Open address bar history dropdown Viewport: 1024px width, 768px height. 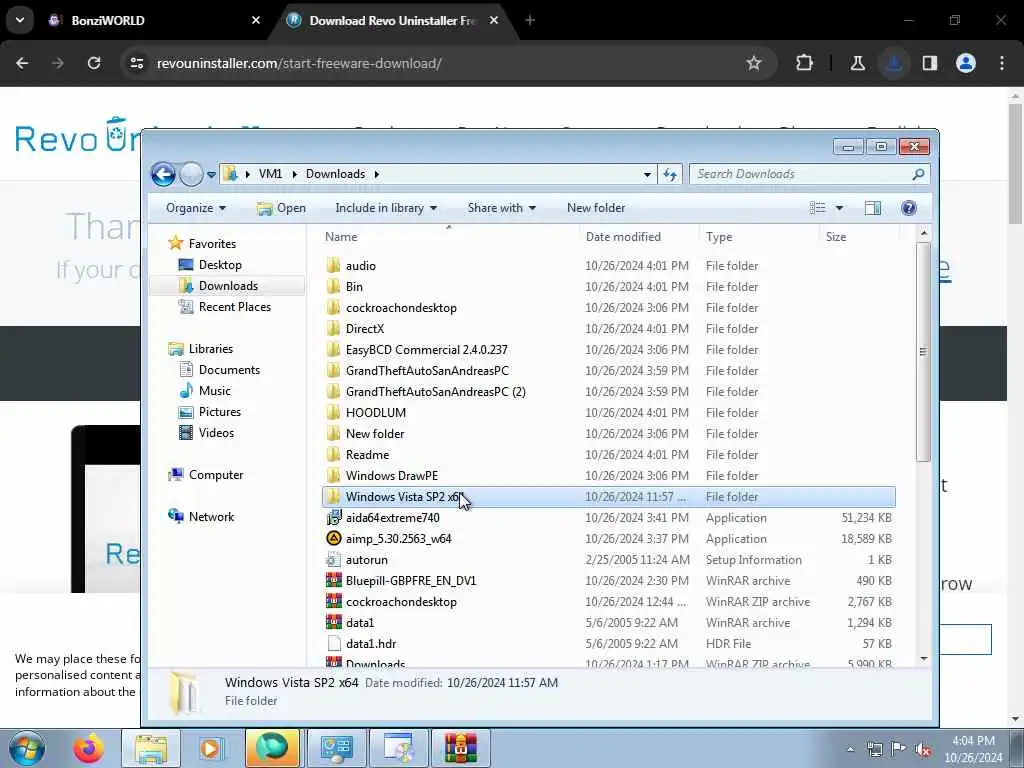[x=647, y=174]
